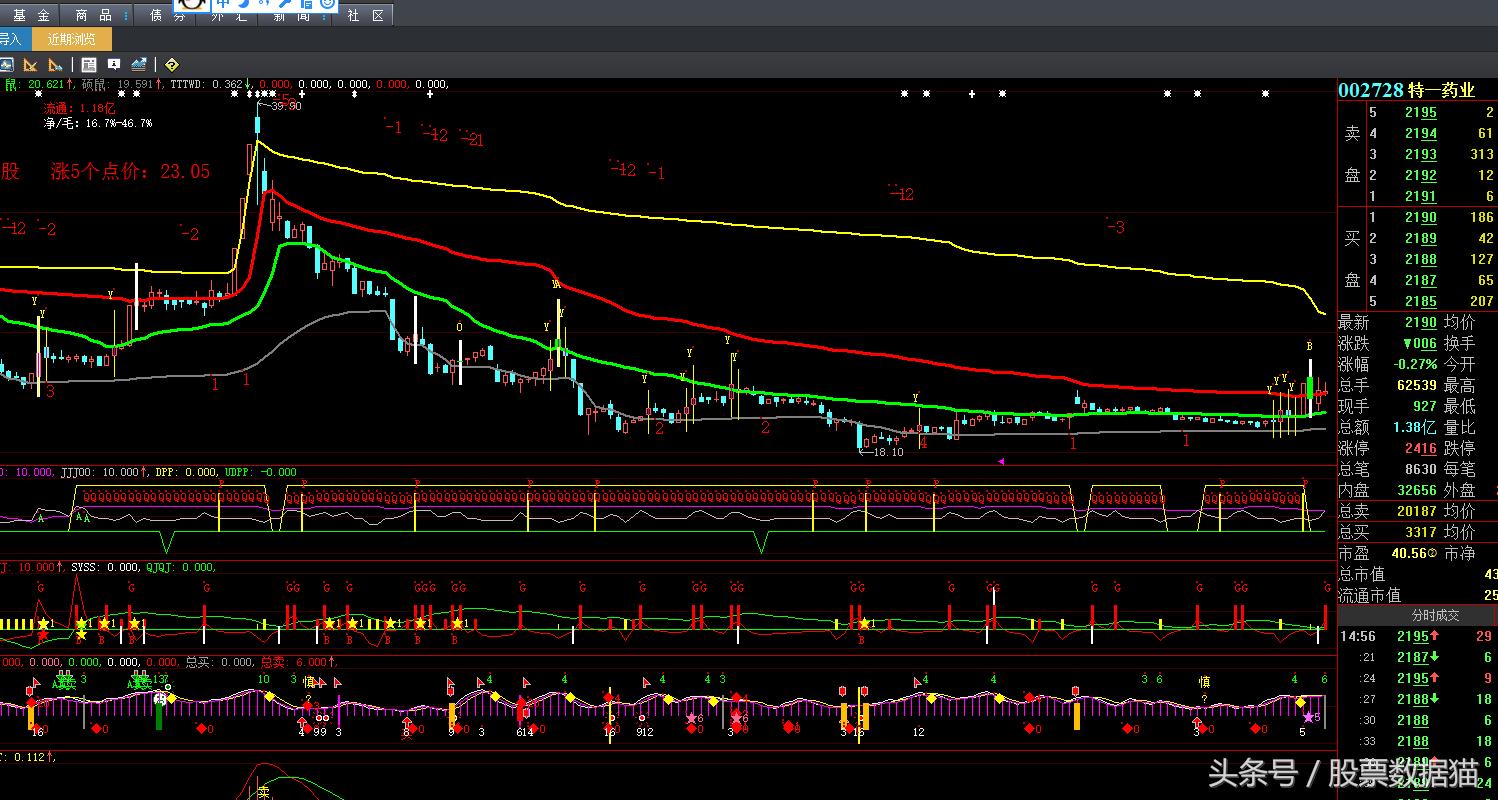The height and width of the screenshot is (800, 1498).
Task: Open the 社区 menu
Action: click(365, 16)
